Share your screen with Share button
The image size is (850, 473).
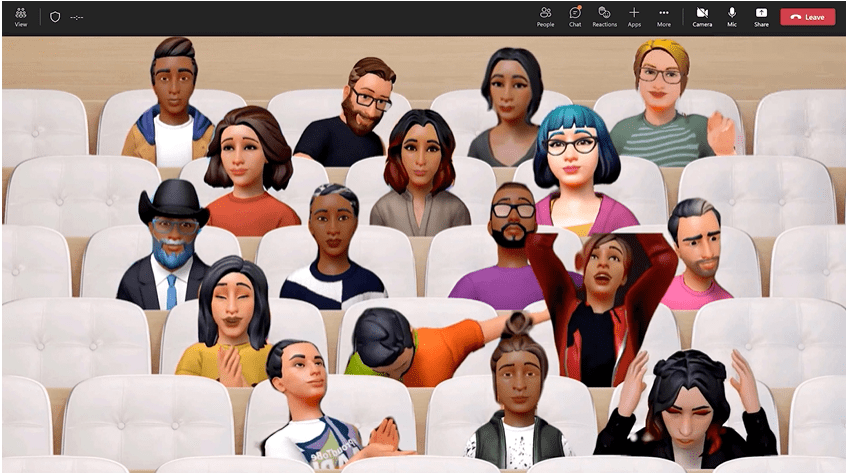tap(761, 16)
